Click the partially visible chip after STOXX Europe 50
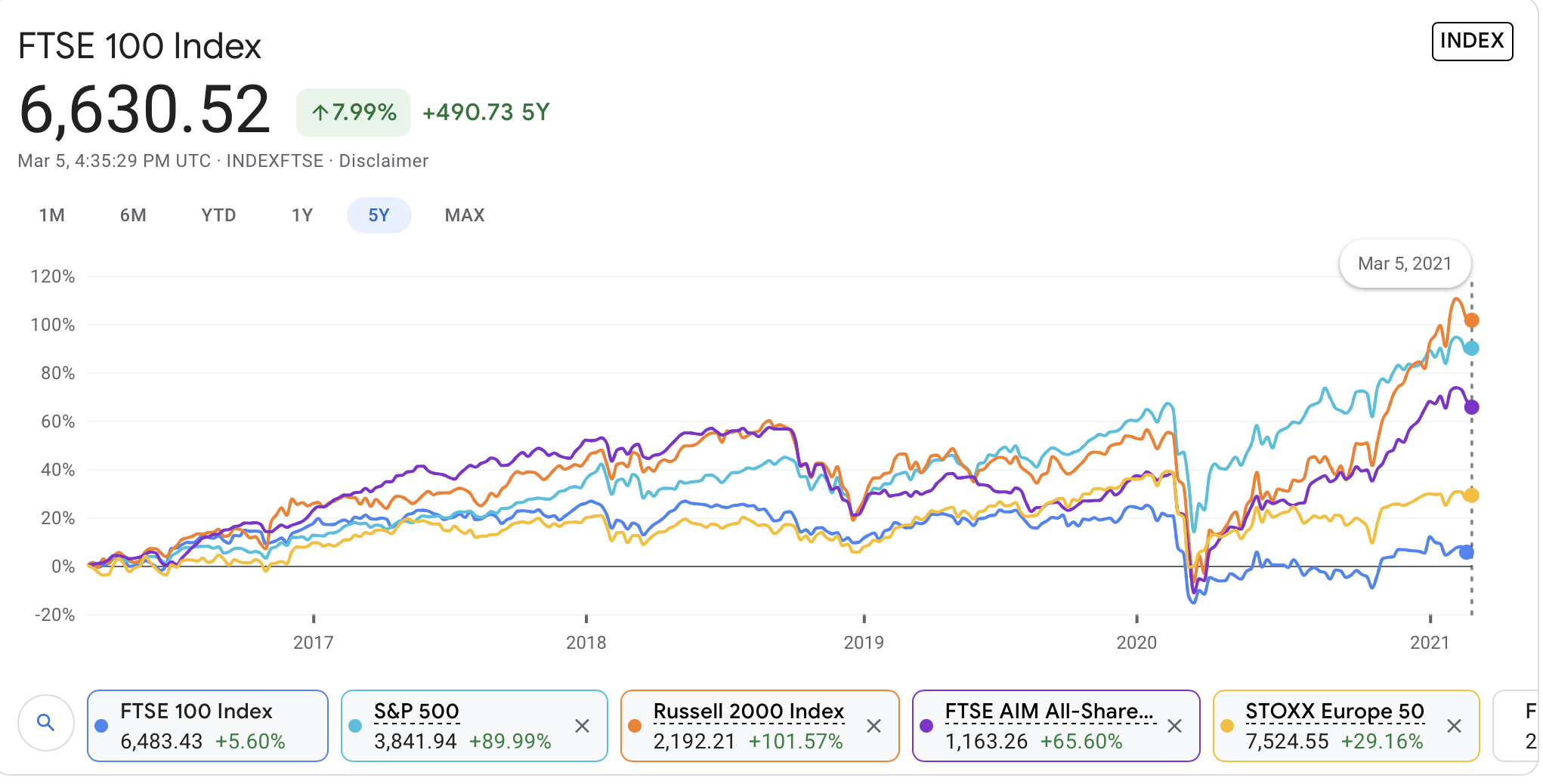This screenshot has height=784, width=1543. 1517,726
